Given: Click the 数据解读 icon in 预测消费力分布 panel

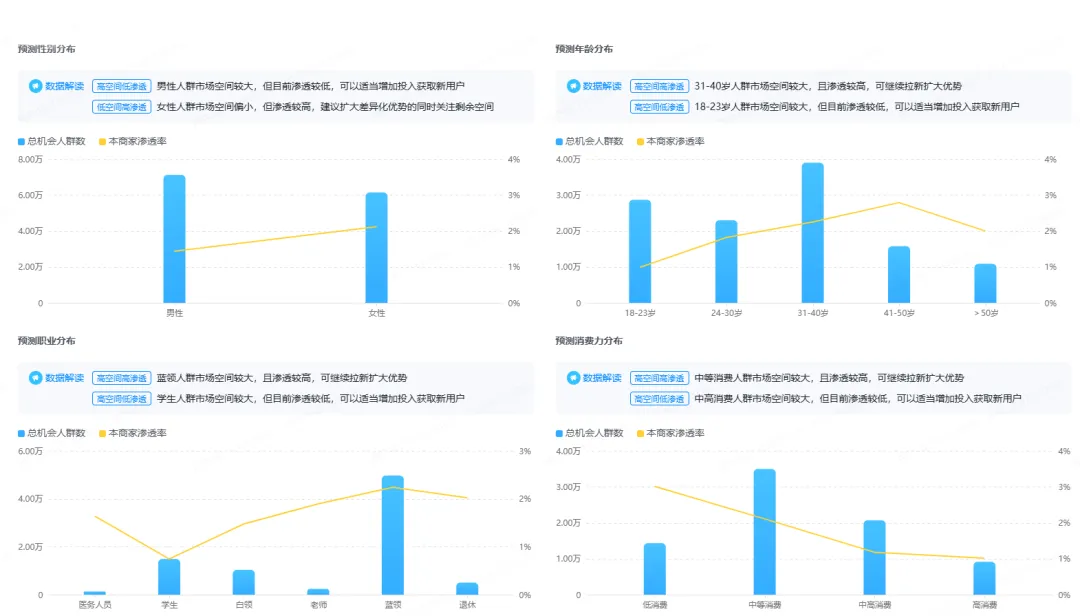Looking at the screenshot, I should [x=573, y=378].
